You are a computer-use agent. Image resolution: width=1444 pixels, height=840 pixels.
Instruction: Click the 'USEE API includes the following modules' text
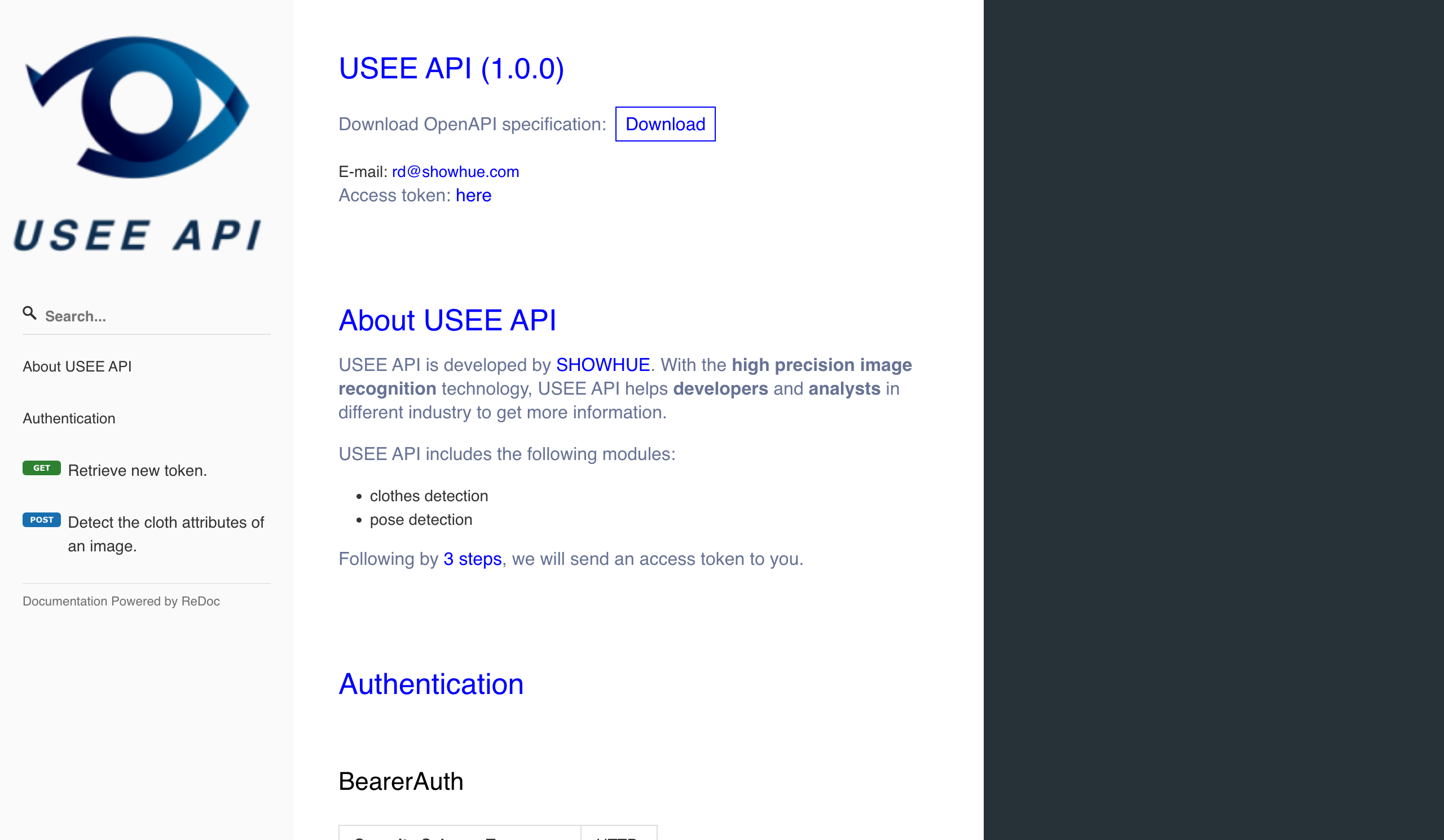coord(507,454)
